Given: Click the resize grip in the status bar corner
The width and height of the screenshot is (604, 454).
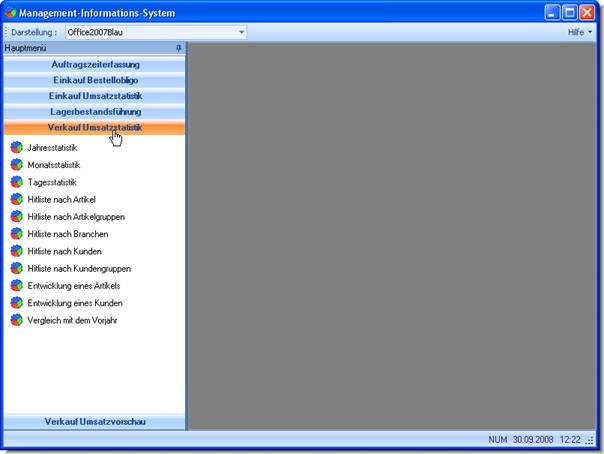Looking at the screenshot, I should coord(590,441).
